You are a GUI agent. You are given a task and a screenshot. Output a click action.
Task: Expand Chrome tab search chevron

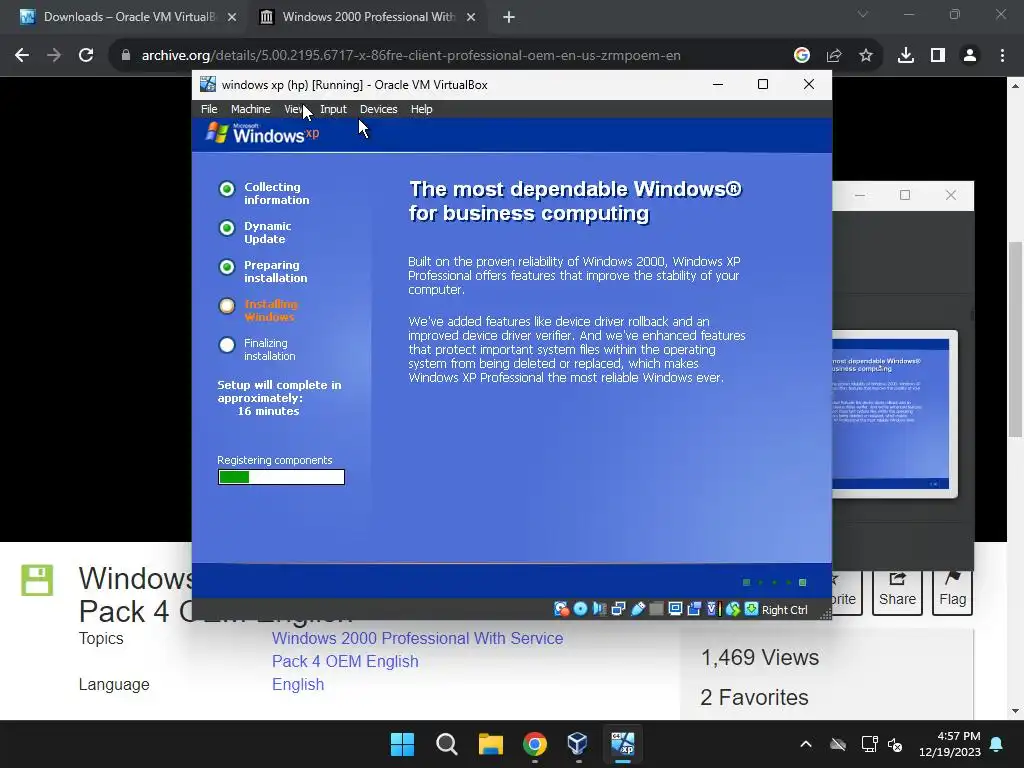click(863, 14)
